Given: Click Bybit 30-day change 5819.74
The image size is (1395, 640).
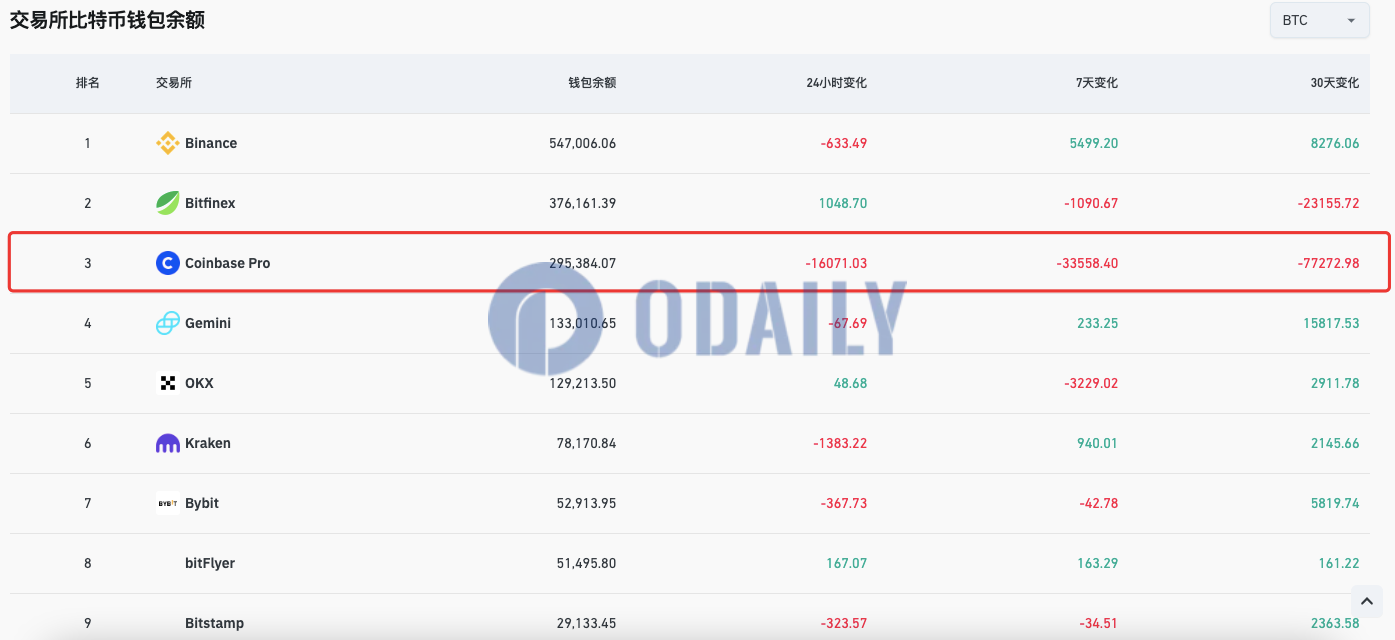Looking at the screenshot, I should pos(1335,503).
